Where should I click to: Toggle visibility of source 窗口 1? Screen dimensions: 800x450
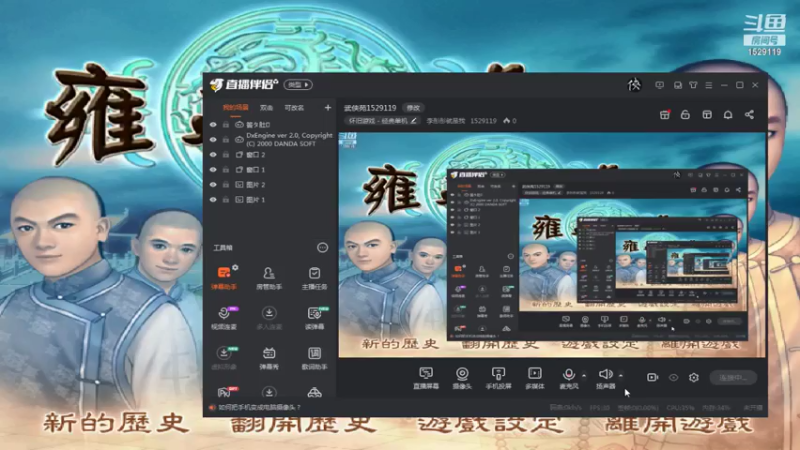(x=213, y=169)
